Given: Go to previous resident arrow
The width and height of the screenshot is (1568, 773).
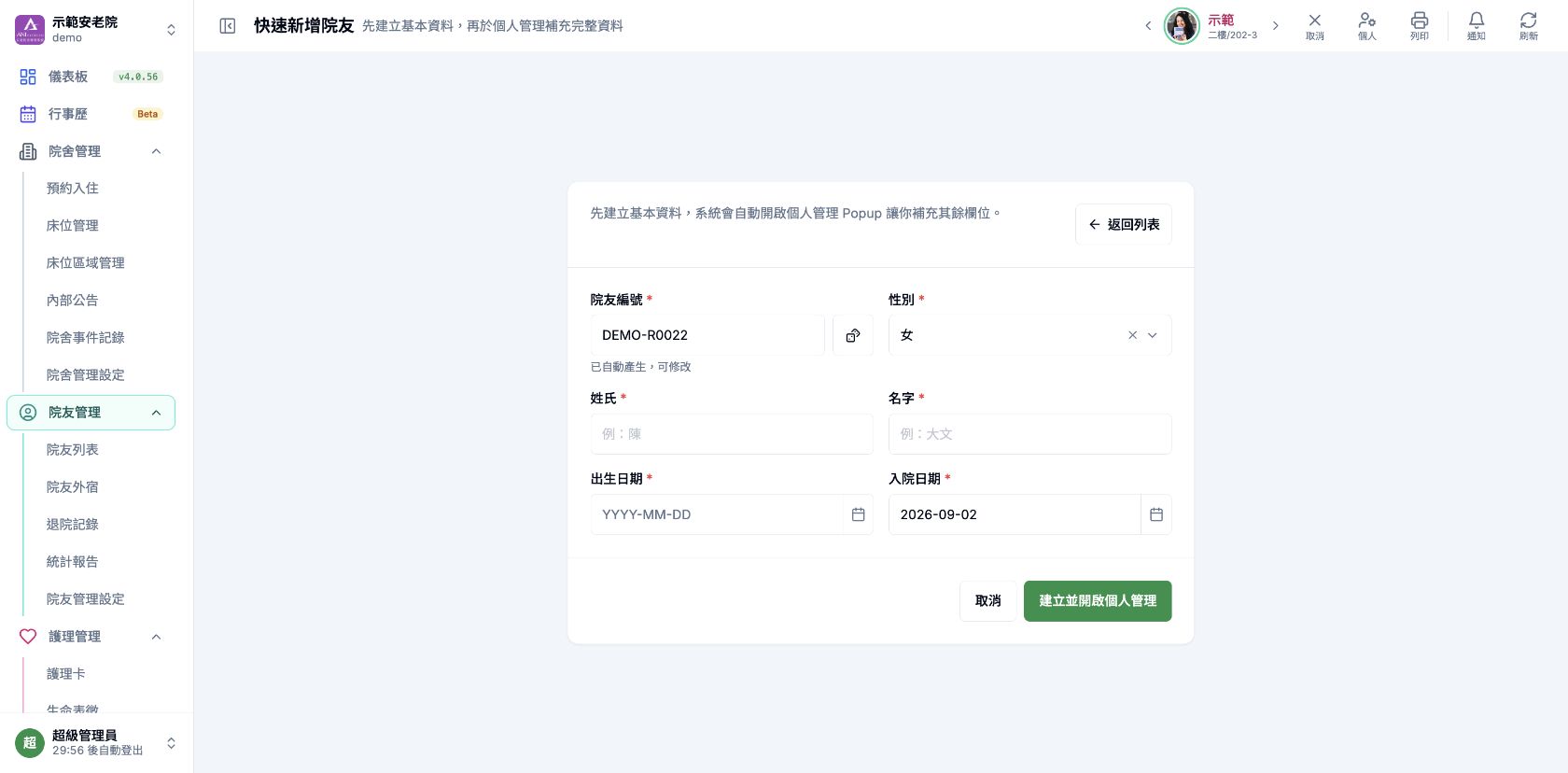Looking at the screenshot, I should coord(1148,26).
